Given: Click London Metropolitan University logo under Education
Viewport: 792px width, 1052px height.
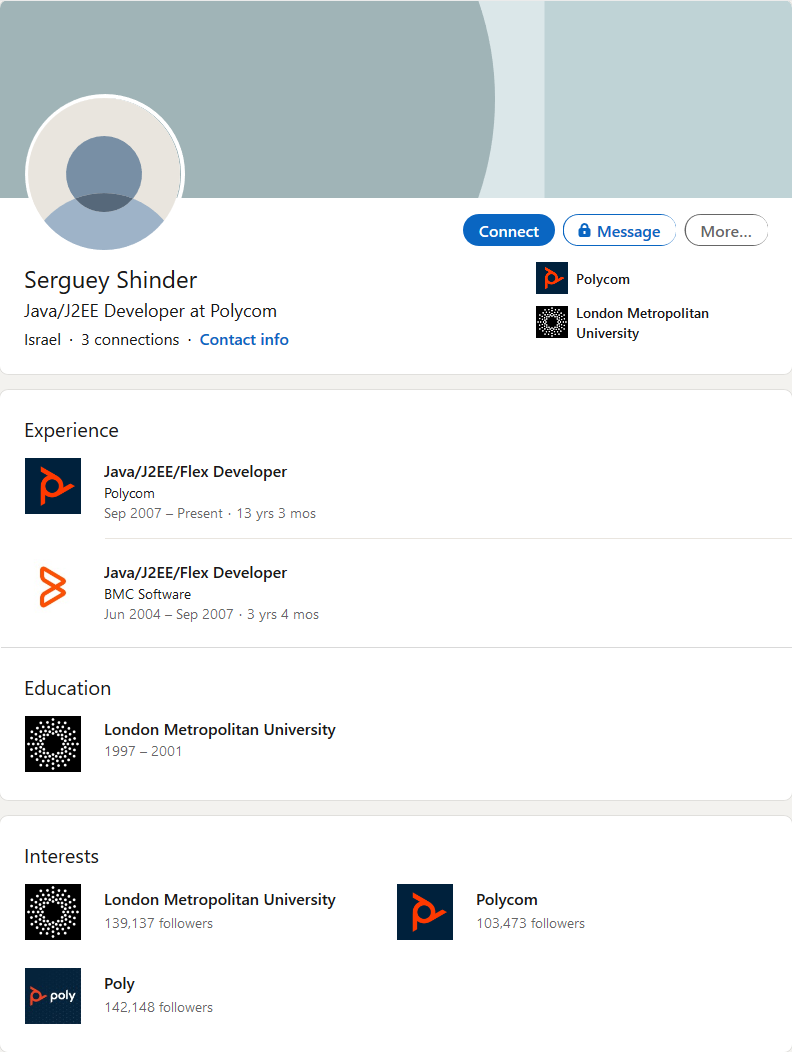Looking at the screenshot, I should point(52,744).
